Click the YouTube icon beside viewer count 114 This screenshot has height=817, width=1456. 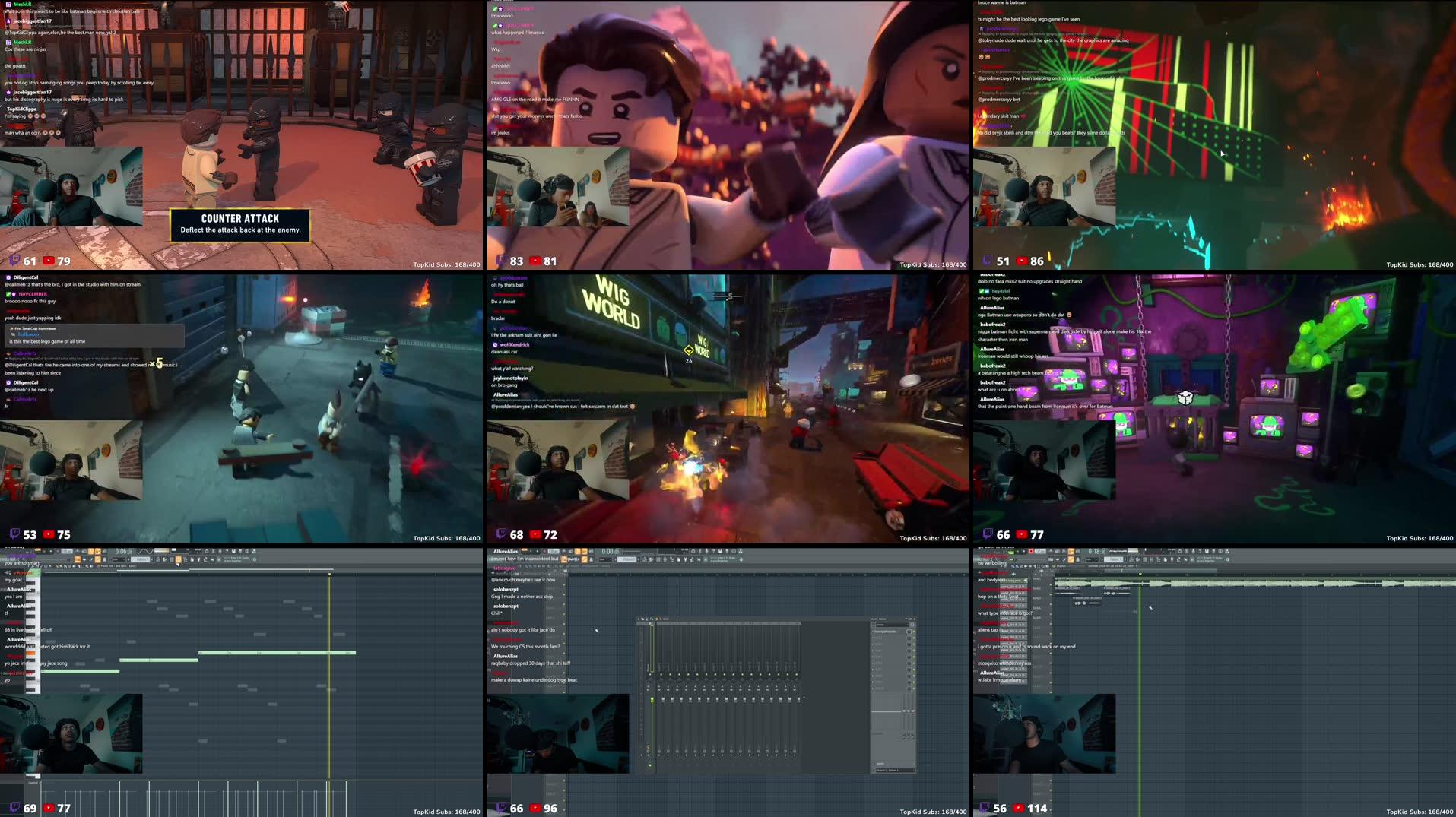(1019, 808)
